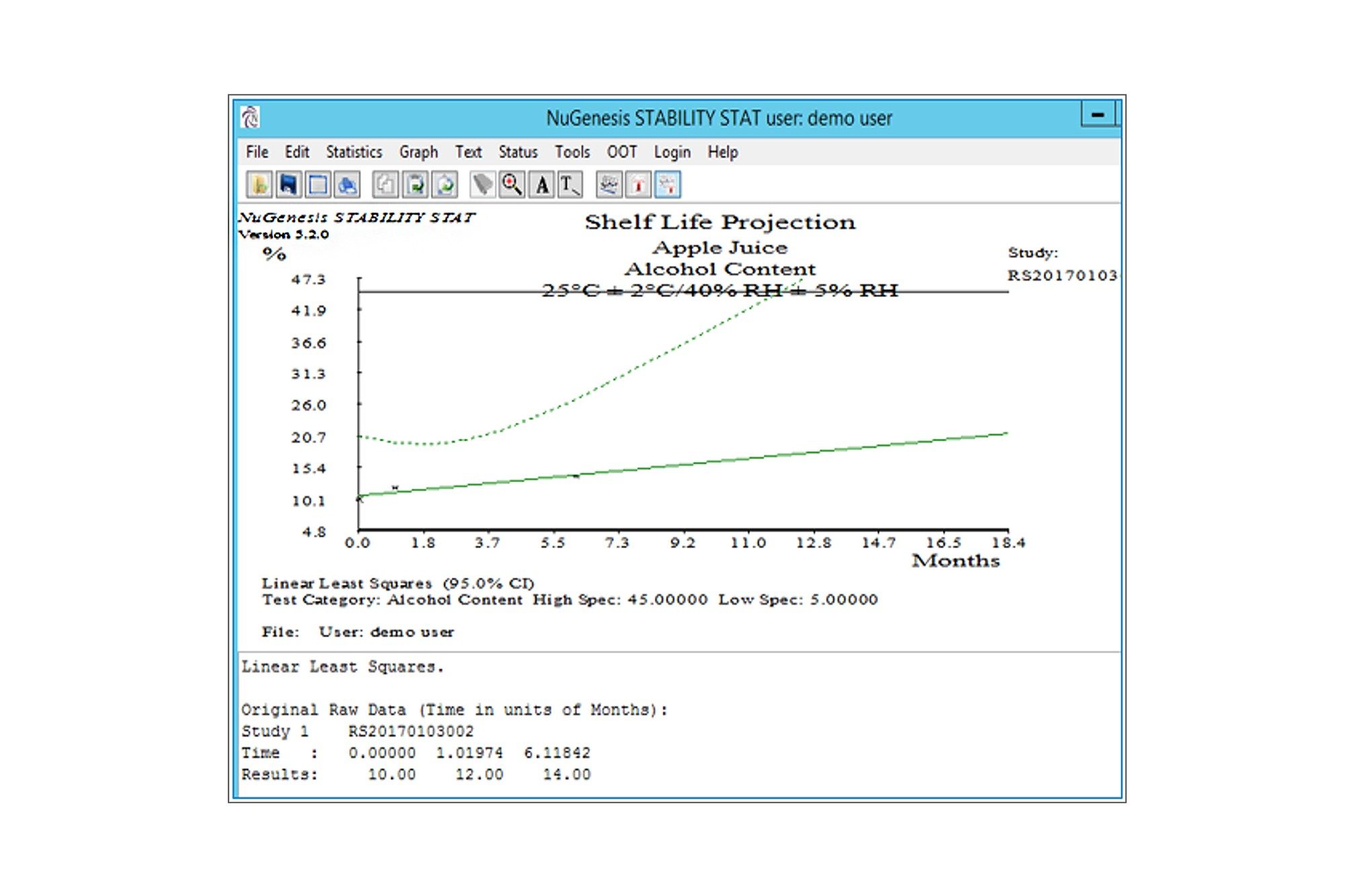Viewport: 1345px width, 896px height.
Task: Click the User: demo user text
Action: [386, 632]
